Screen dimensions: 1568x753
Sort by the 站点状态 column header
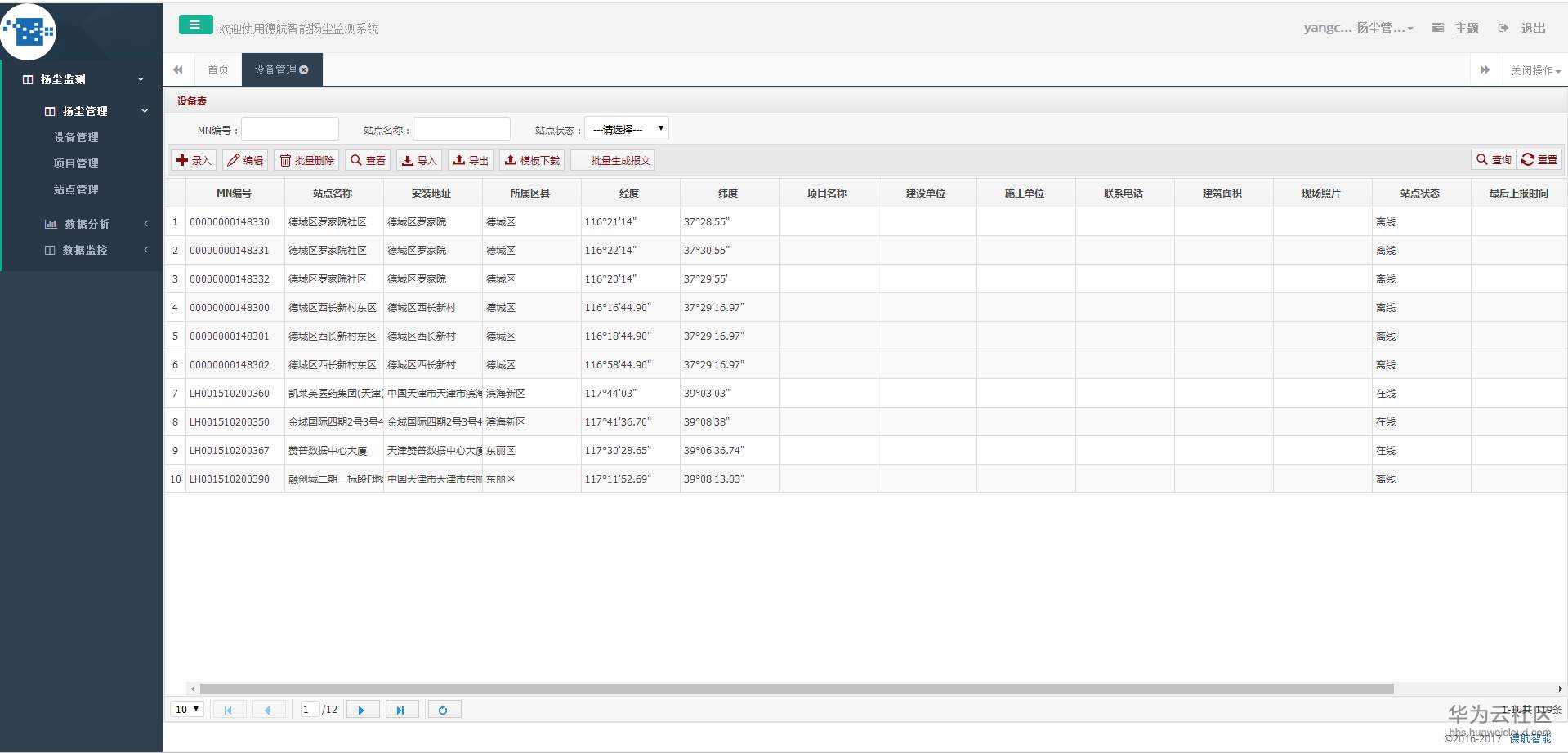tap(1421, 194)
